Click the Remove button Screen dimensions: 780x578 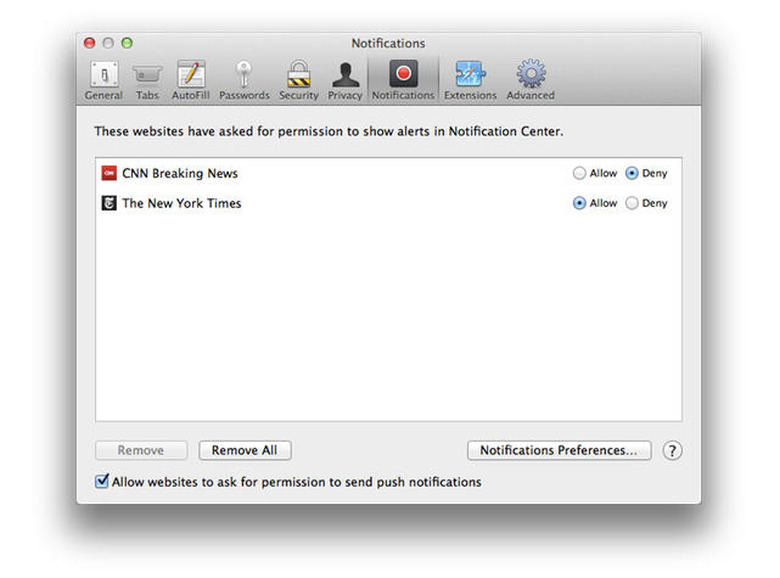tap(141, 450)
